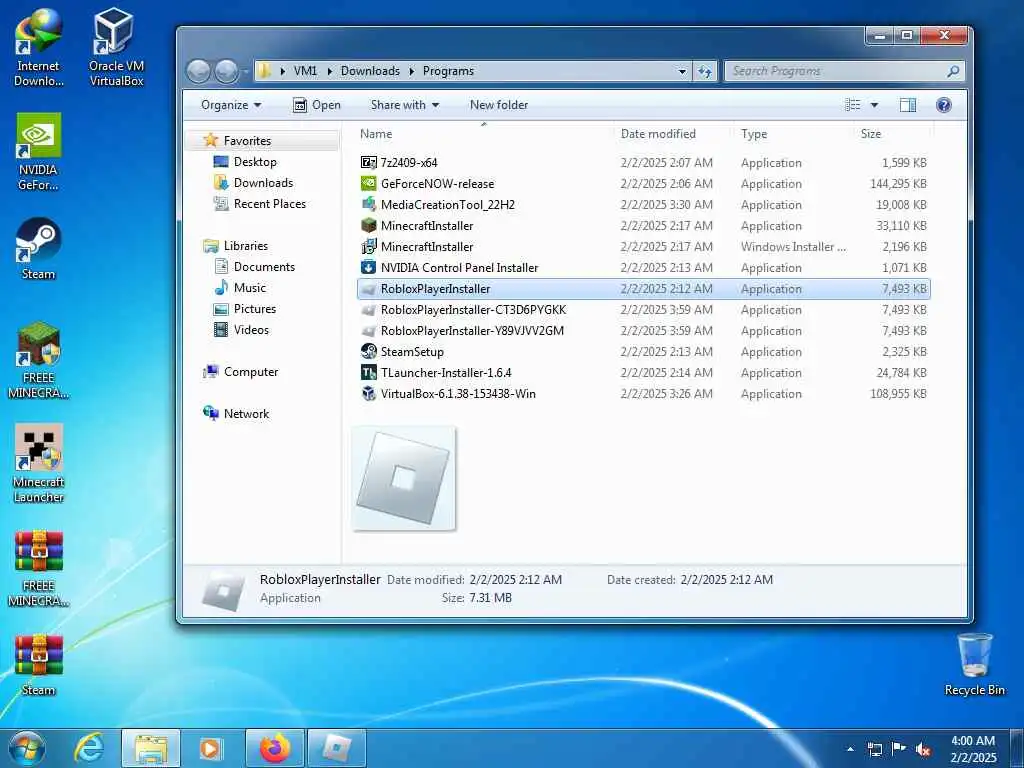Click the muted volume tray icon

(x=923, y=750)
